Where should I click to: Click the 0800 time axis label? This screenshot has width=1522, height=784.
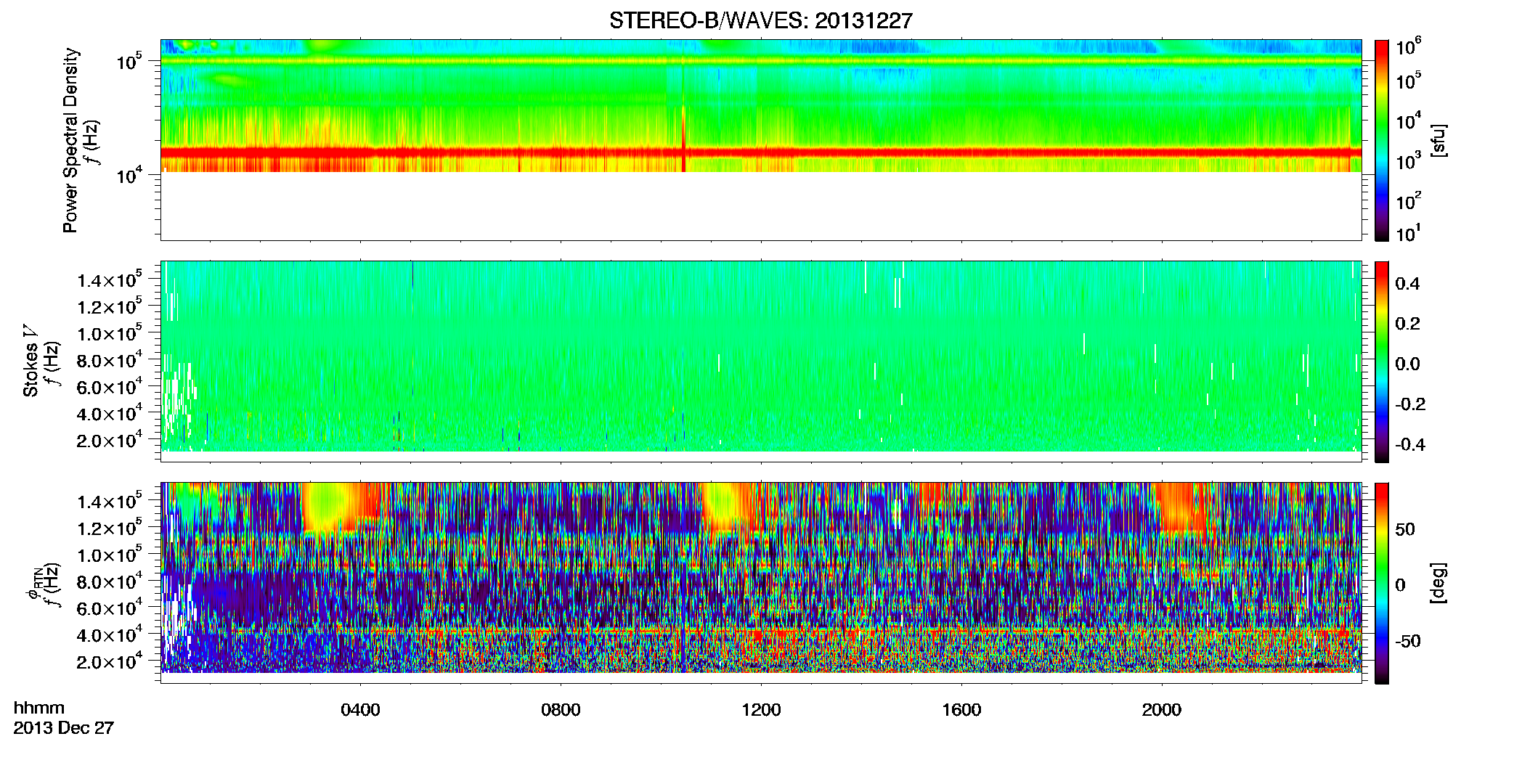click(x=561, y=710)
